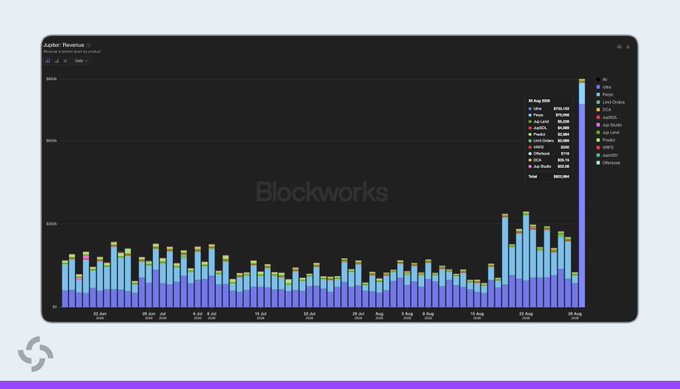Toggle the Jup Studio legend entry
This screenshot has width=680, height=389.
point(608,125)
